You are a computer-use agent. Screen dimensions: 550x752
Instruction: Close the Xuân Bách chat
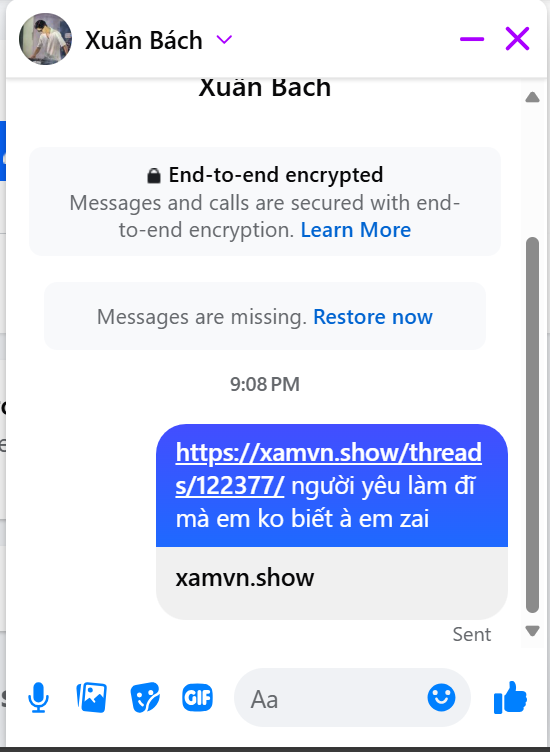pos(517,39)
